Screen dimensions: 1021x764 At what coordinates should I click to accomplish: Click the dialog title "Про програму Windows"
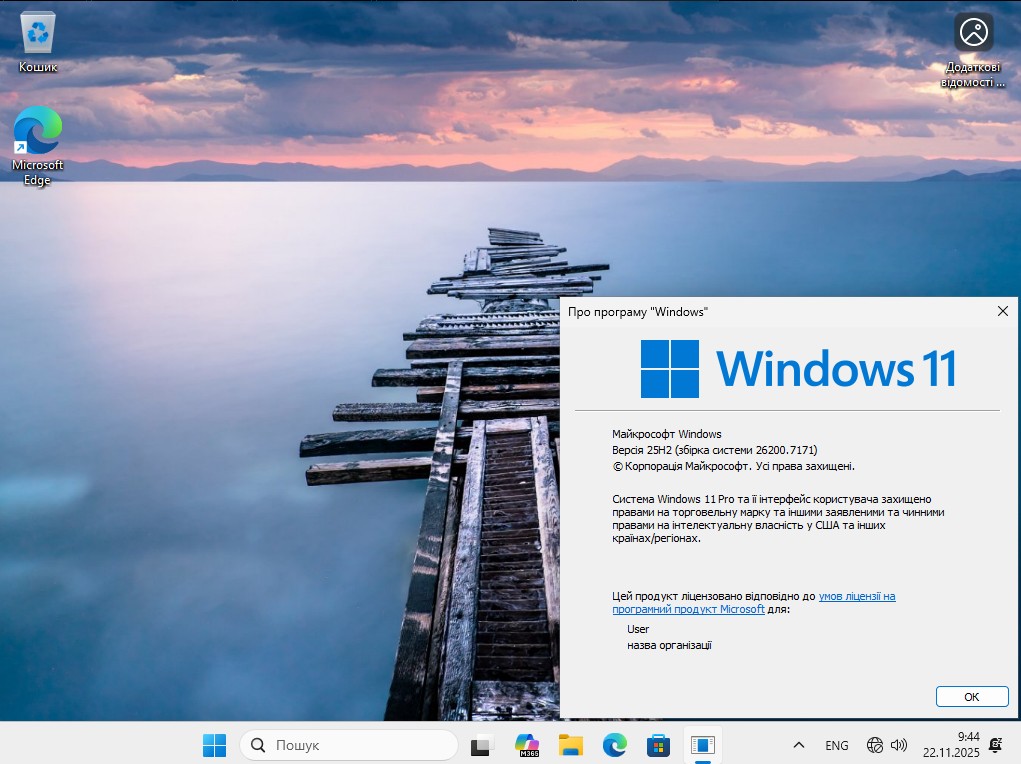click(x=637, y=312)
